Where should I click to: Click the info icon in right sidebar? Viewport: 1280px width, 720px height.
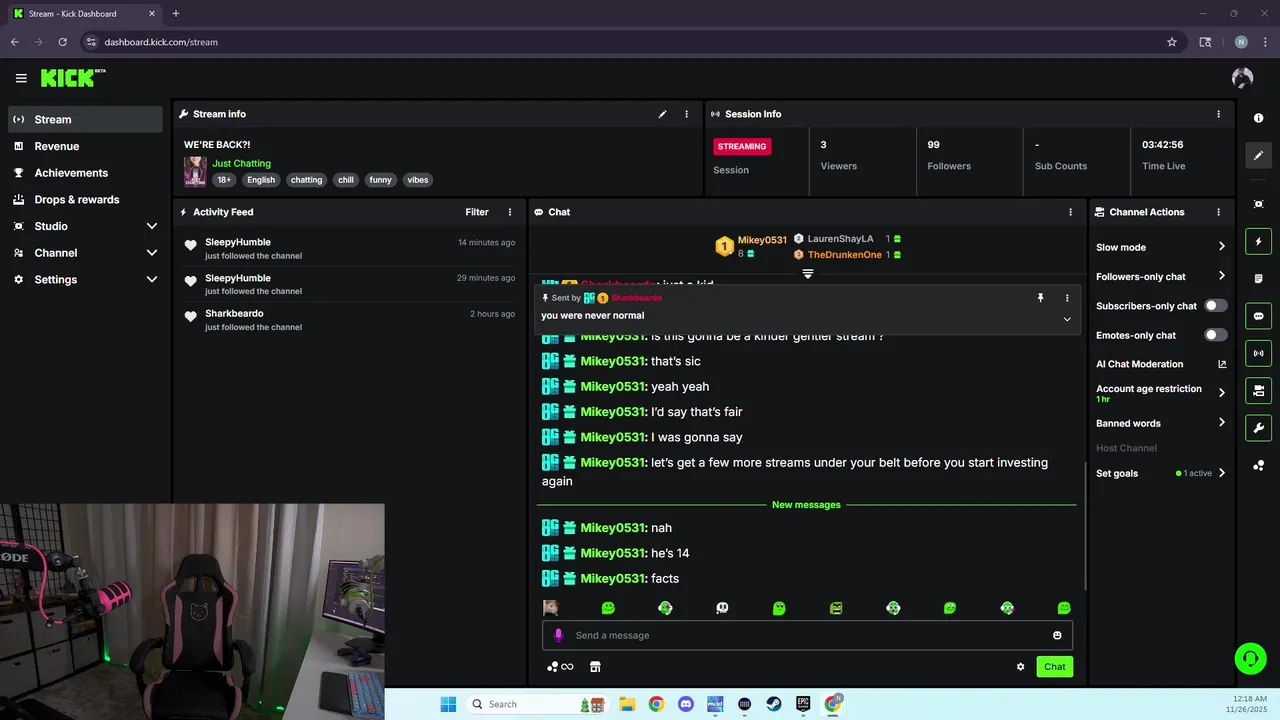click(1258, 118)
